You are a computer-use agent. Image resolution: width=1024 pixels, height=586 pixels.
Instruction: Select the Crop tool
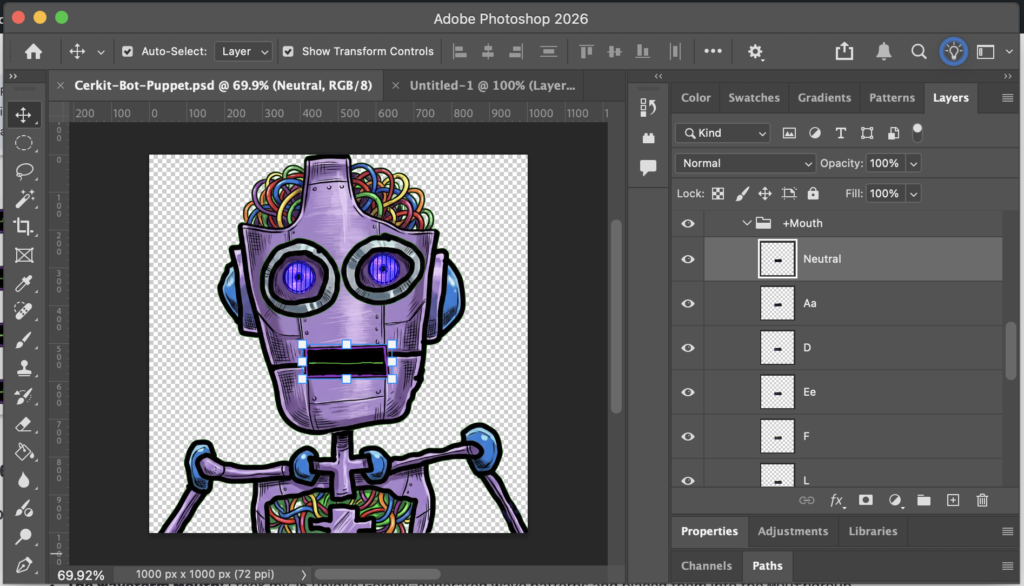(x=25, y=226)
